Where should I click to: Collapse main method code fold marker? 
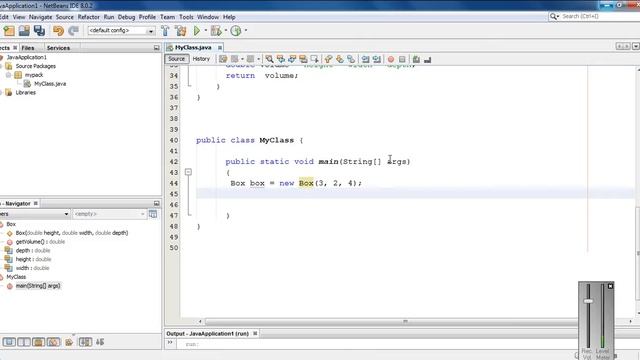pos(188,172)
